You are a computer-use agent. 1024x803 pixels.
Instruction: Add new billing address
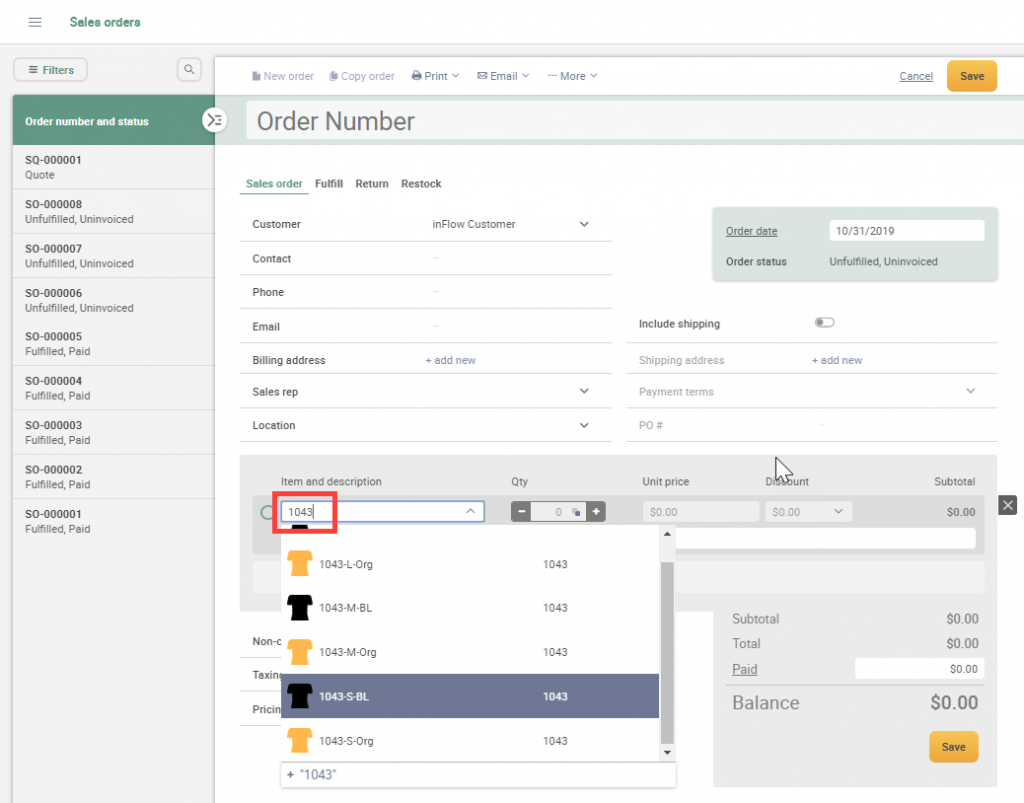pyautogui.click(x=451, y=360)
